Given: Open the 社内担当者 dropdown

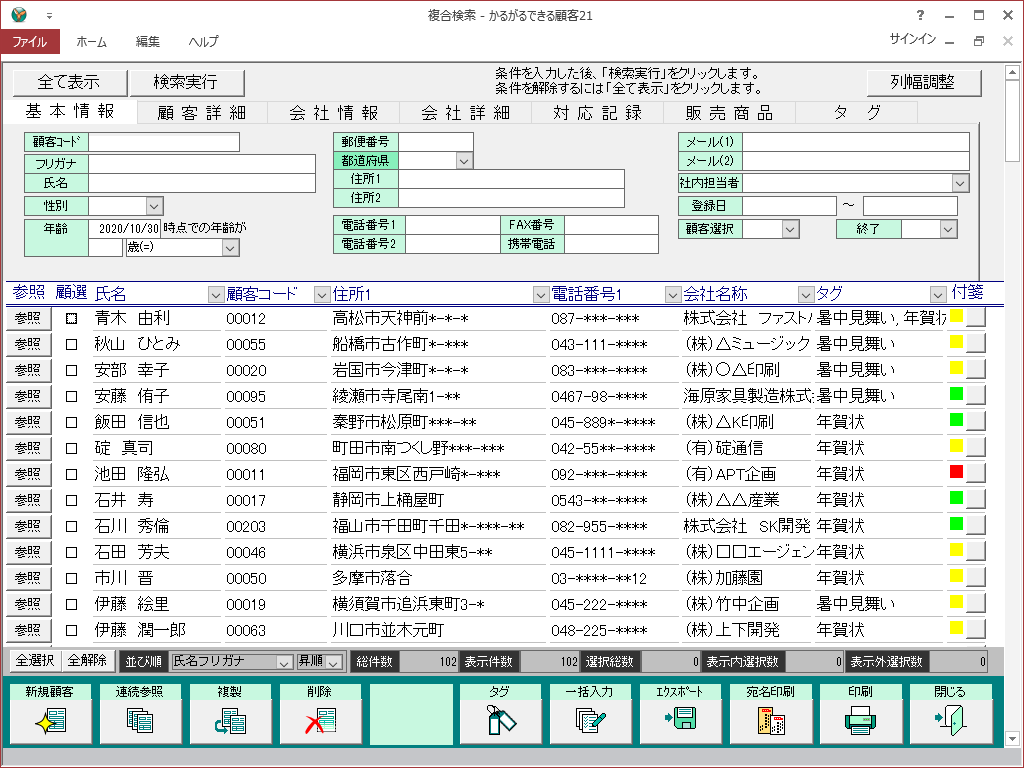Looking at the screenshot, I should 959,184.
